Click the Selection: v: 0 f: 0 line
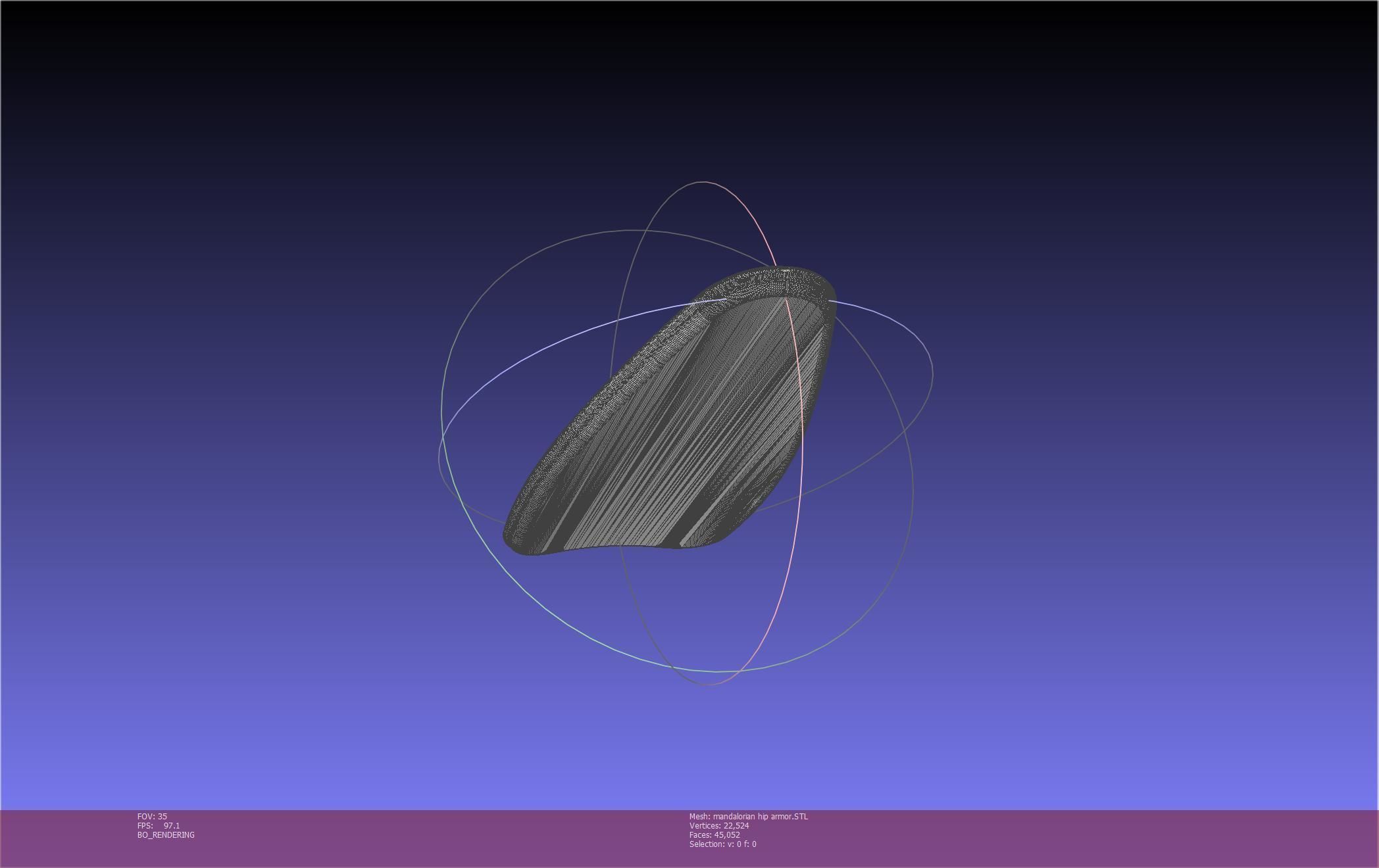The image size is (1379, 868). (723, 844)
